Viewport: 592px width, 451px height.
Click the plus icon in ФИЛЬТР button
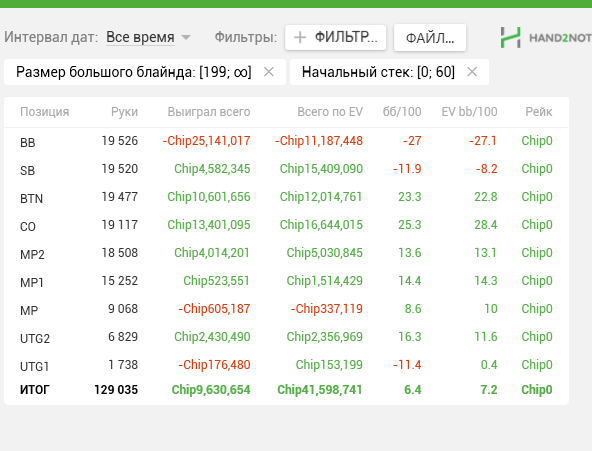click(300, 37)
